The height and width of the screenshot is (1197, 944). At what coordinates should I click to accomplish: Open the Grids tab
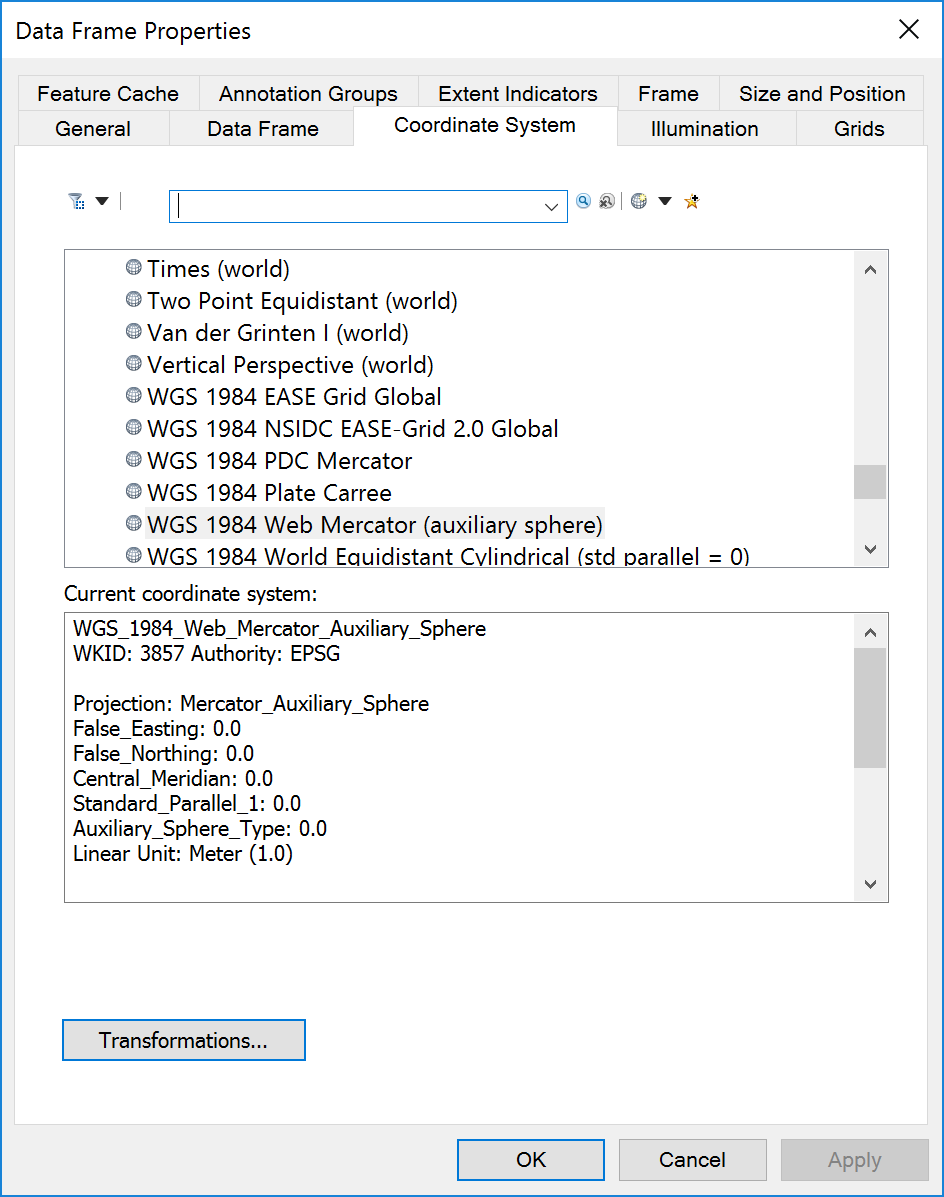coord(859,128)
